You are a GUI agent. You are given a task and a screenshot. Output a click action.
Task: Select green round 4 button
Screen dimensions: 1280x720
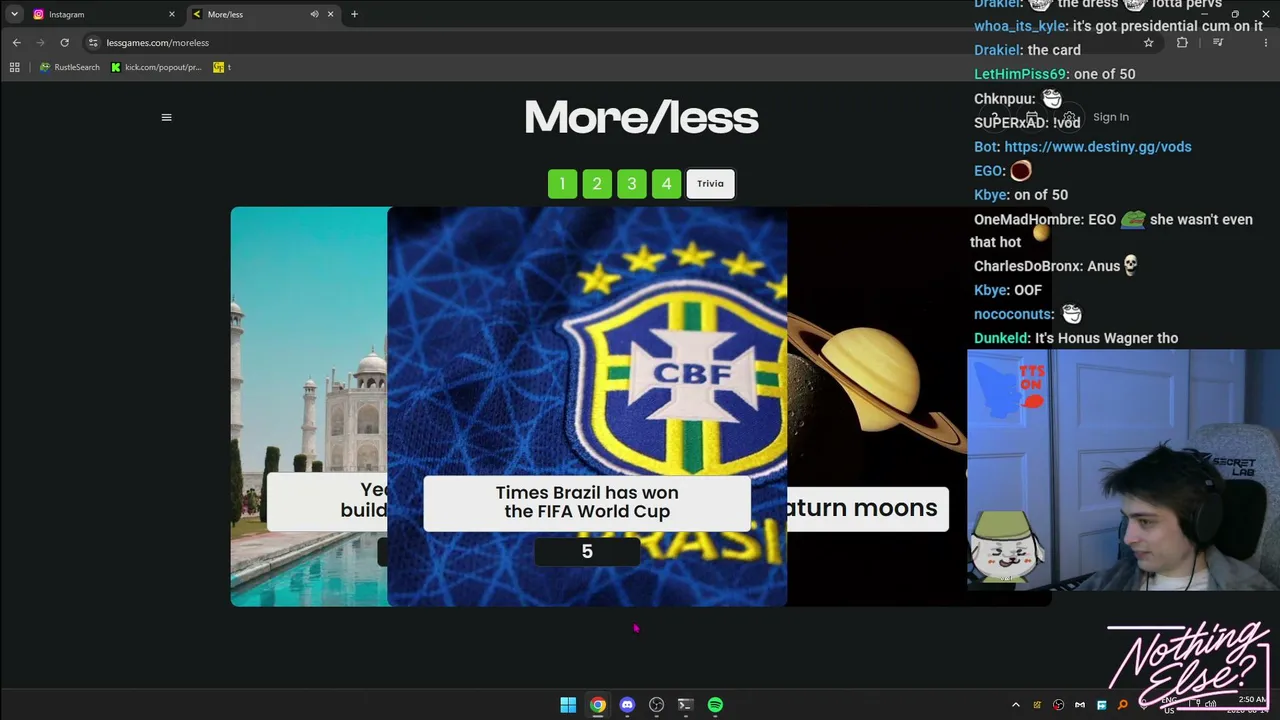point(666,184)
